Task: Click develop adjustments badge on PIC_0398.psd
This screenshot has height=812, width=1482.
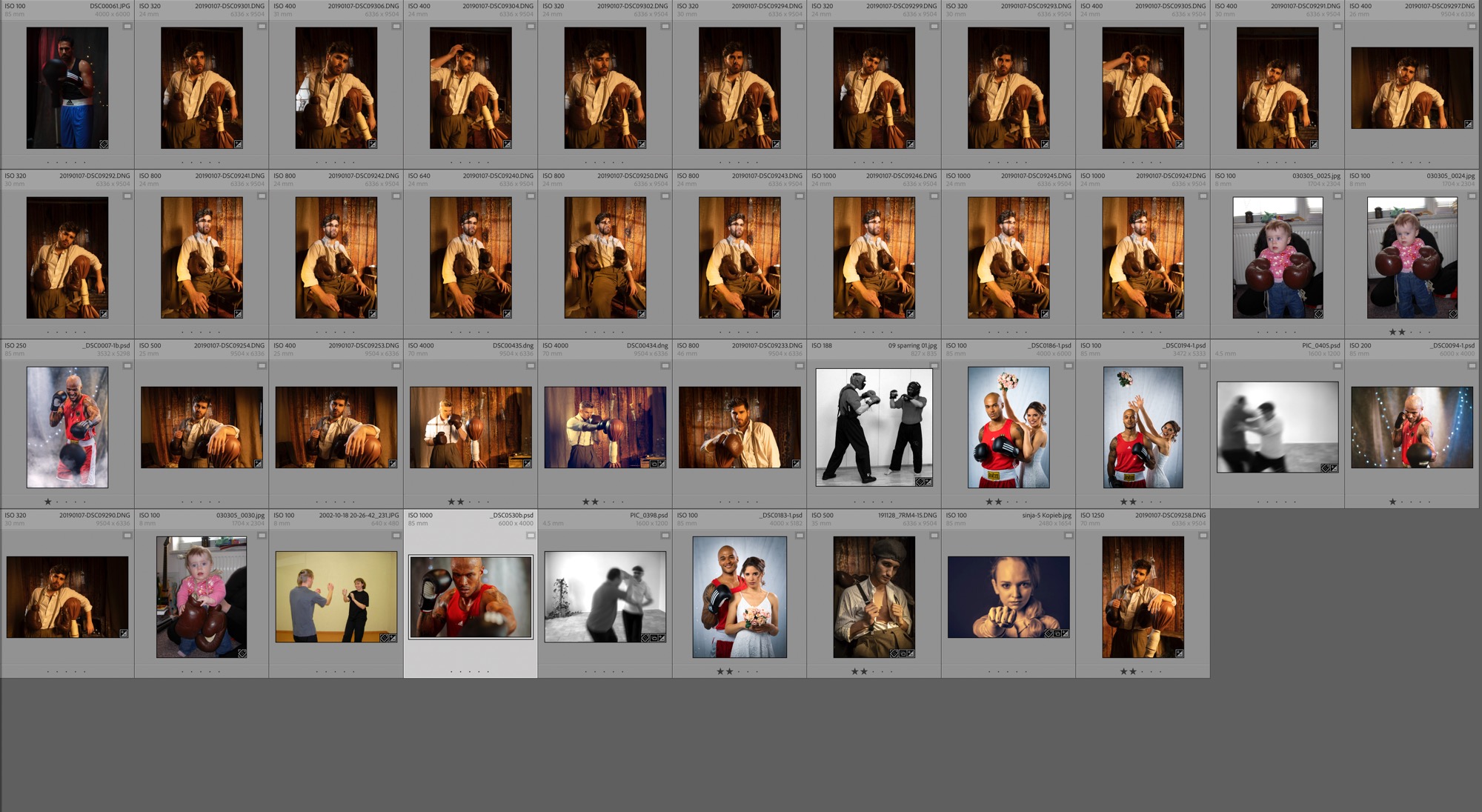Action: (662, 638)
